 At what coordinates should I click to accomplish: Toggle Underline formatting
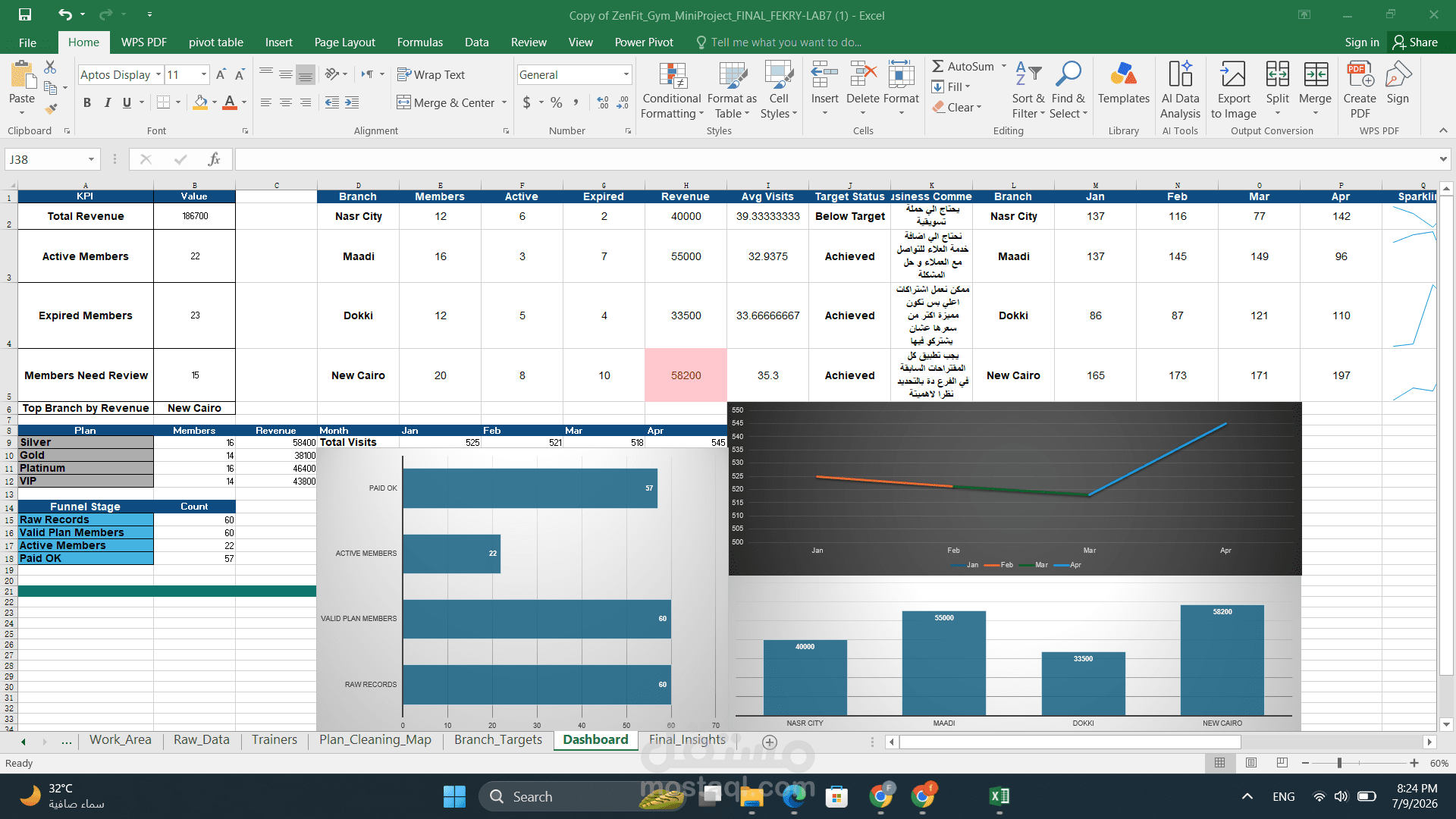127,102
